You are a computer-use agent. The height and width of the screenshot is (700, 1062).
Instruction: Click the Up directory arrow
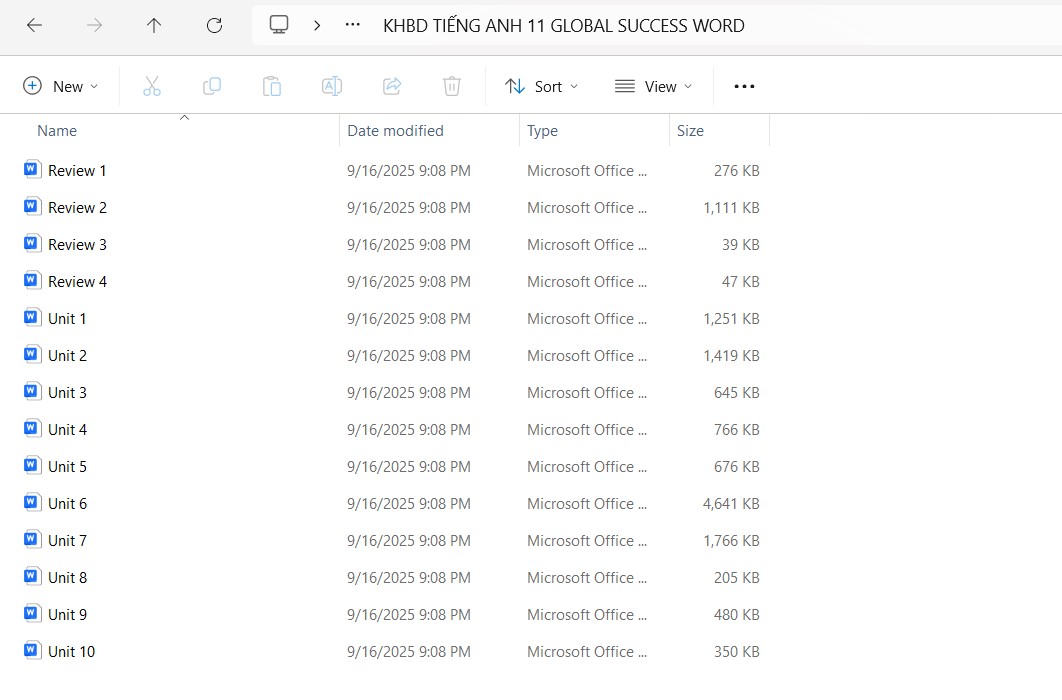pyautogui.click(x=153, y=26)
